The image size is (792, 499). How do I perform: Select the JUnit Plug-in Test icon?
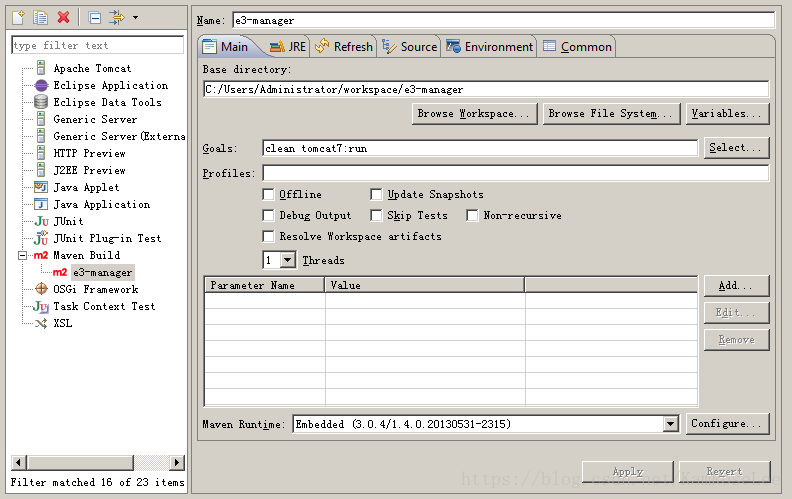coord(41,238)
